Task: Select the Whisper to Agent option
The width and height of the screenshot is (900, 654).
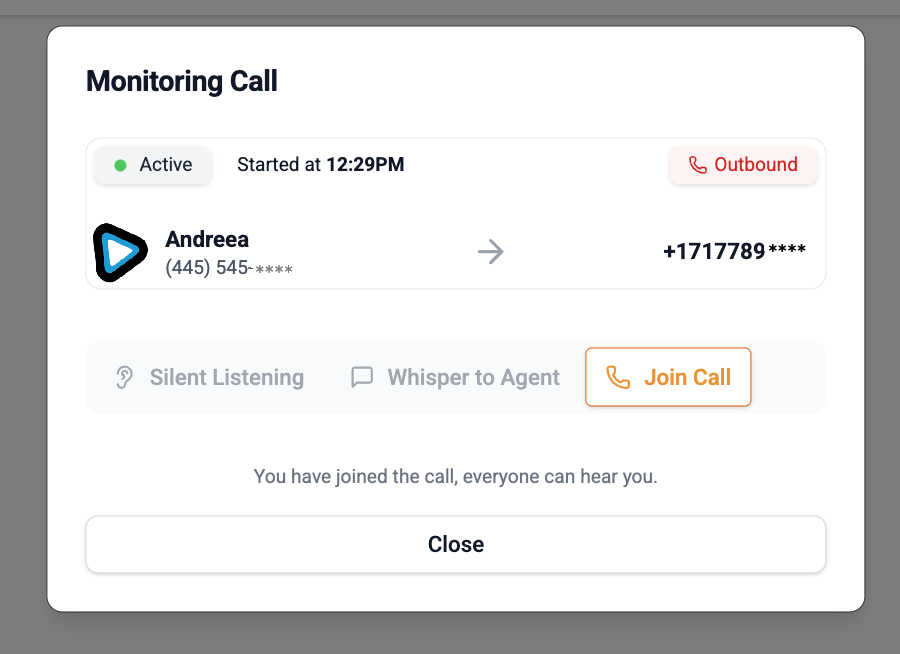Action: (x=455, y=377)
